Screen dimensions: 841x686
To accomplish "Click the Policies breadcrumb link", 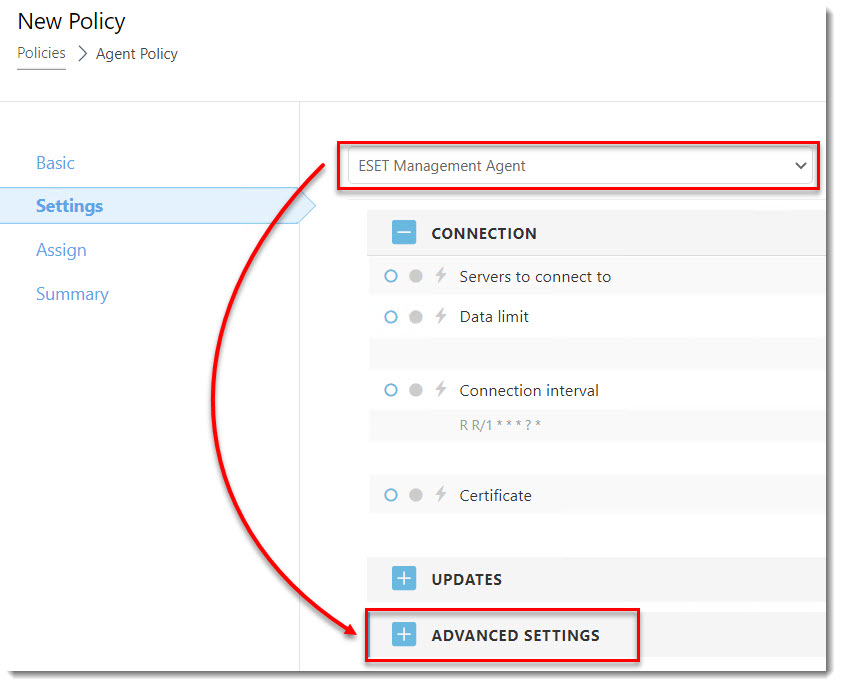I will coord(41,53).
